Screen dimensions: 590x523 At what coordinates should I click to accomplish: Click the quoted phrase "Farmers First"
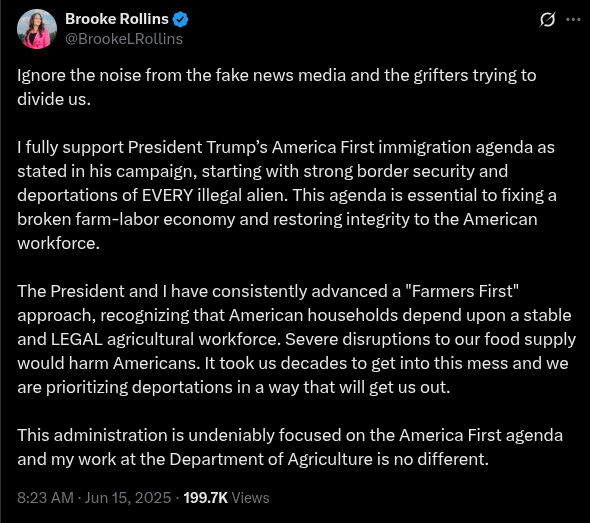[x=462, y=291]
